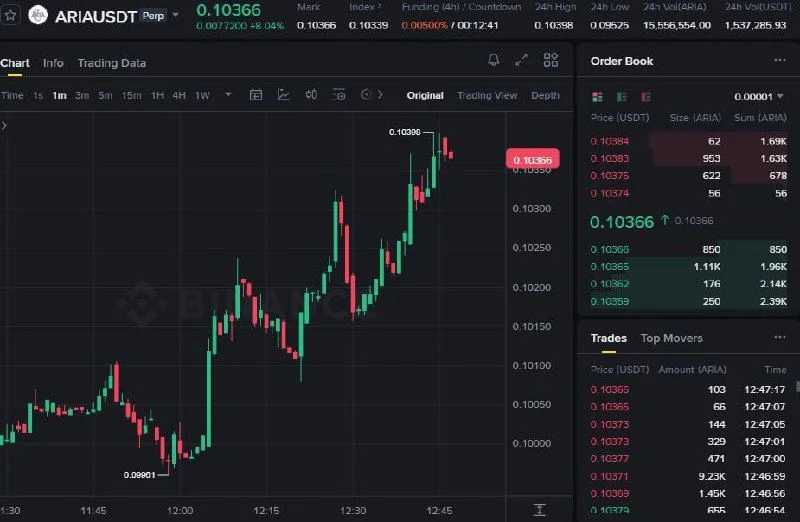Click the Funding (4h) / Countdown label
800x522 pixels.
[x=461, y=7]
